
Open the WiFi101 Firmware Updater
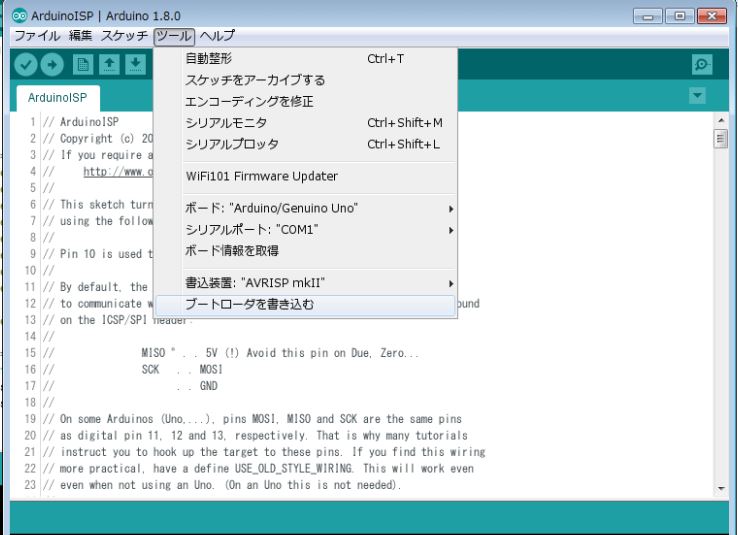262,176
